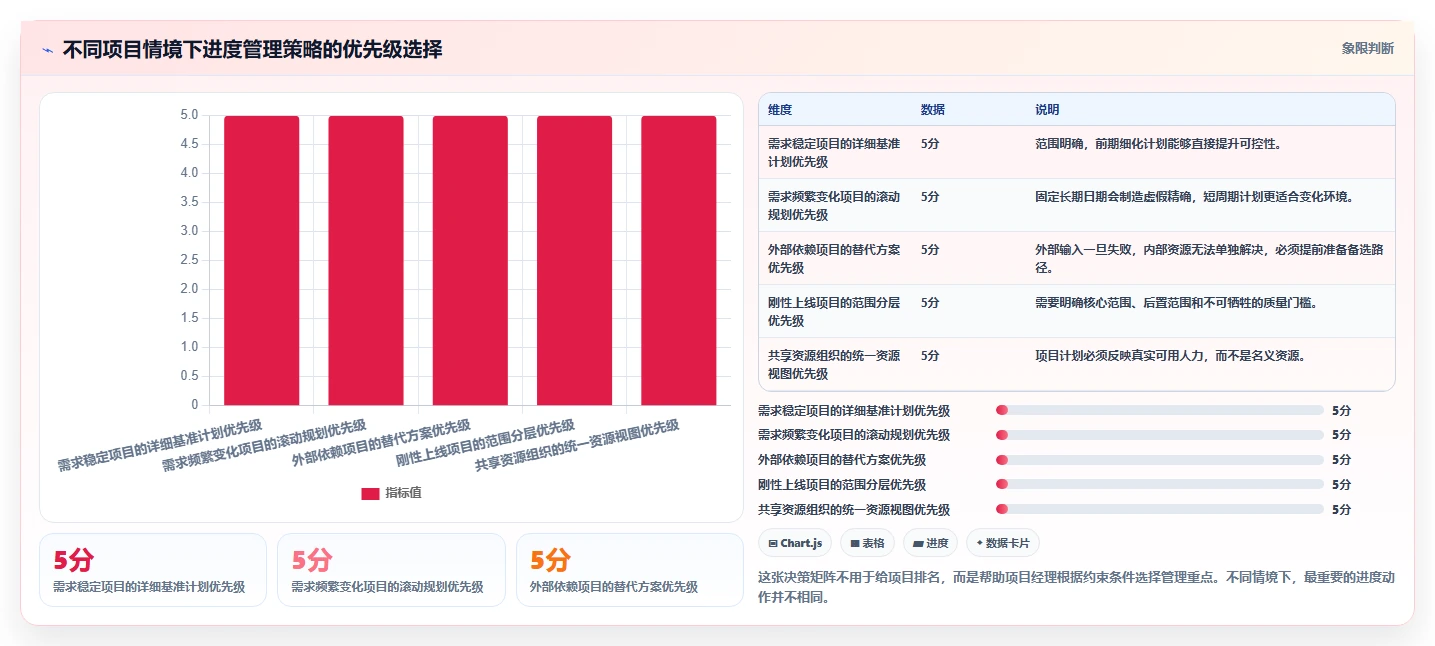
Task: Click the 进度 chip
Action: (930, 543)
